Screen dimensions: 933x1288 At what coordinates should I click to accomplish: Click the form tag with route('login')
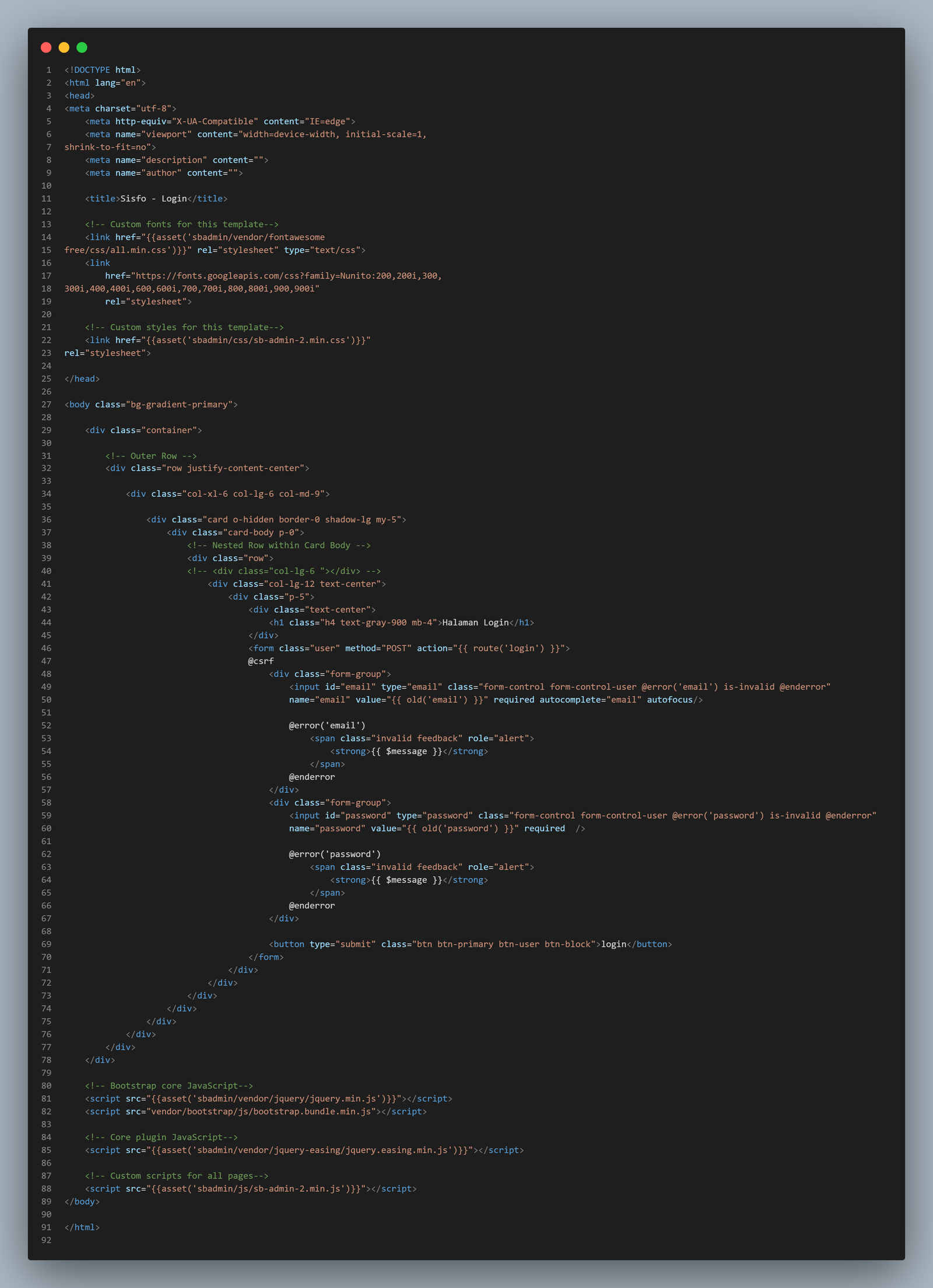pos(409,648)
